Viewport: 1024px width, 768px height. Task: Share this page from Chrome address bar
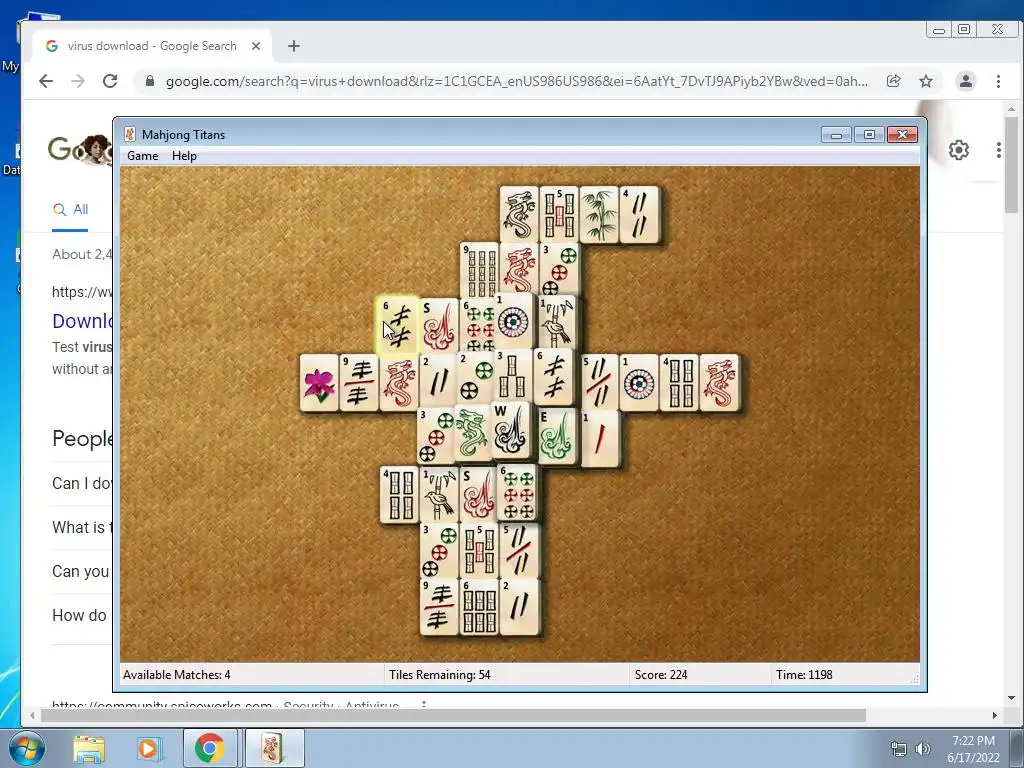pyautogui.click(x=893, y=81)
